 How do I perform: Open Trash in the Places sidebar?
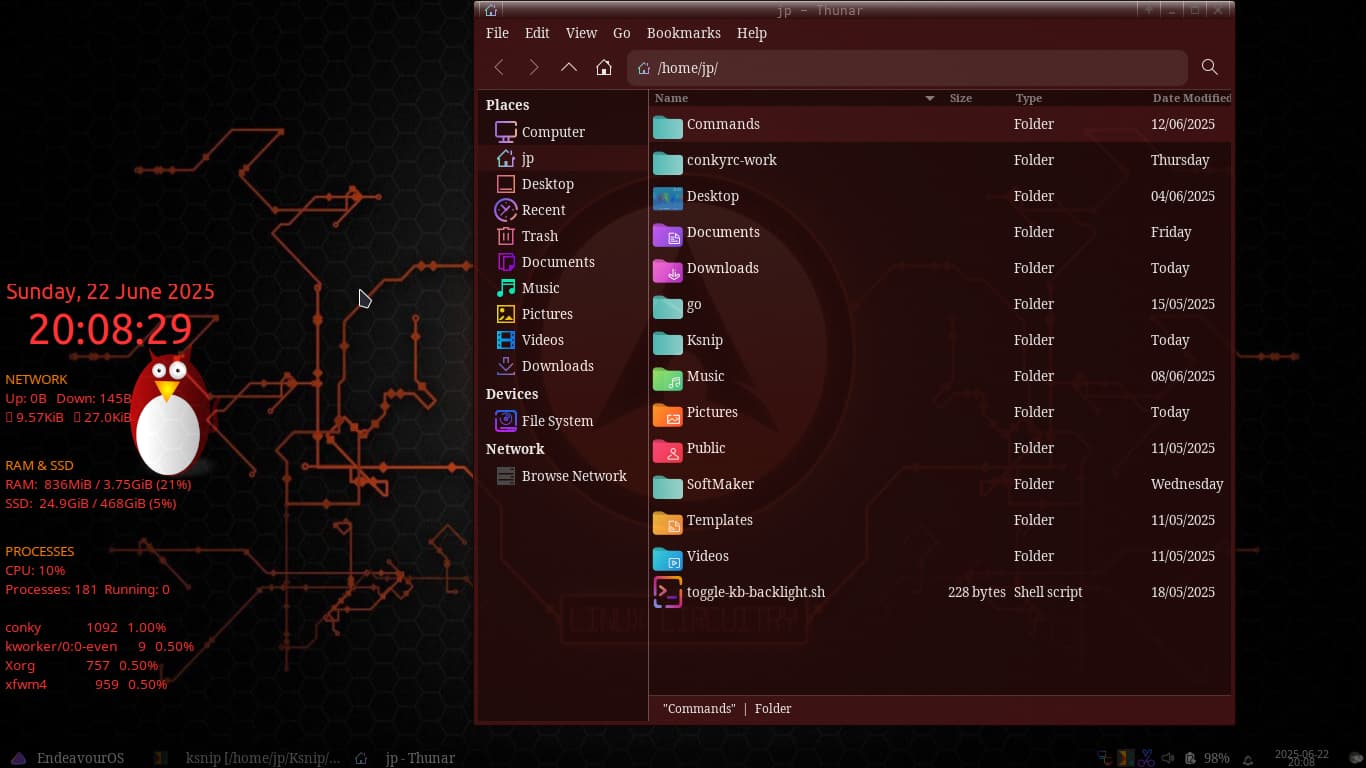click(539, 236)
